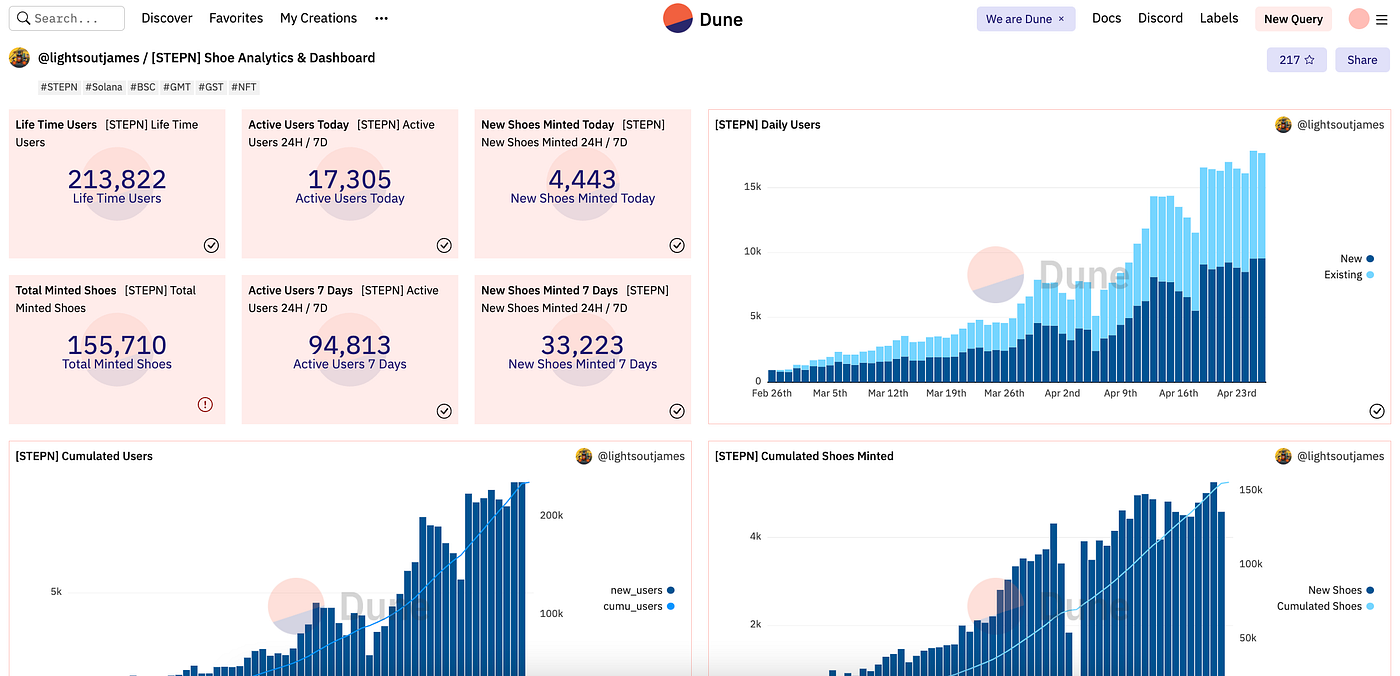Open the #GST tag
Screen dimensions: 1400x676
211,87
